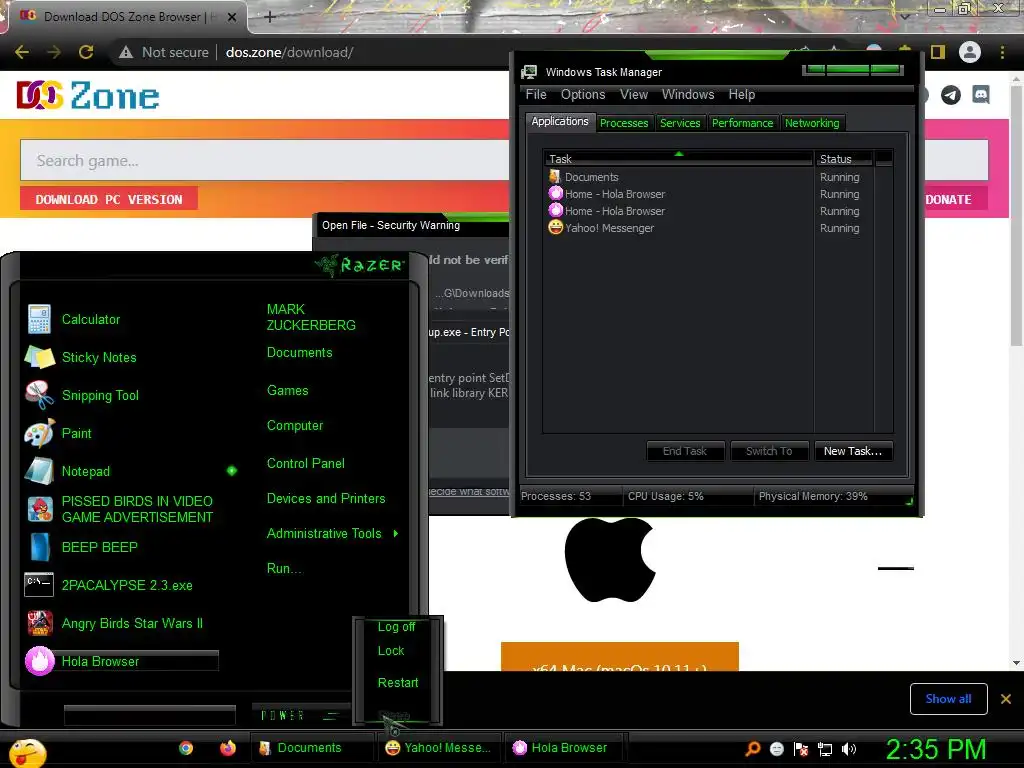
Task: Click Show all downloads button
Action: click(948, 699)
